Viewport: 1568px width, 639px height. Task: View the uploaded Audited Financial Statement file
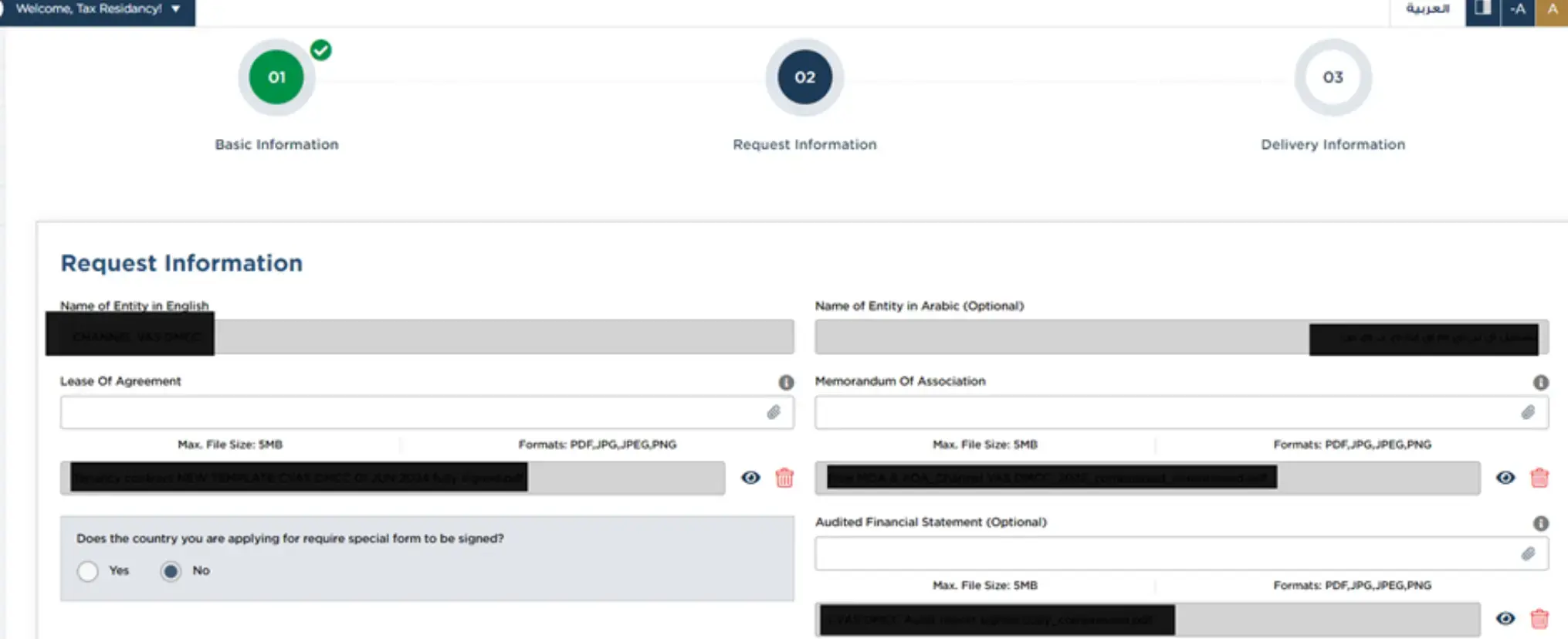[1505, 619]
